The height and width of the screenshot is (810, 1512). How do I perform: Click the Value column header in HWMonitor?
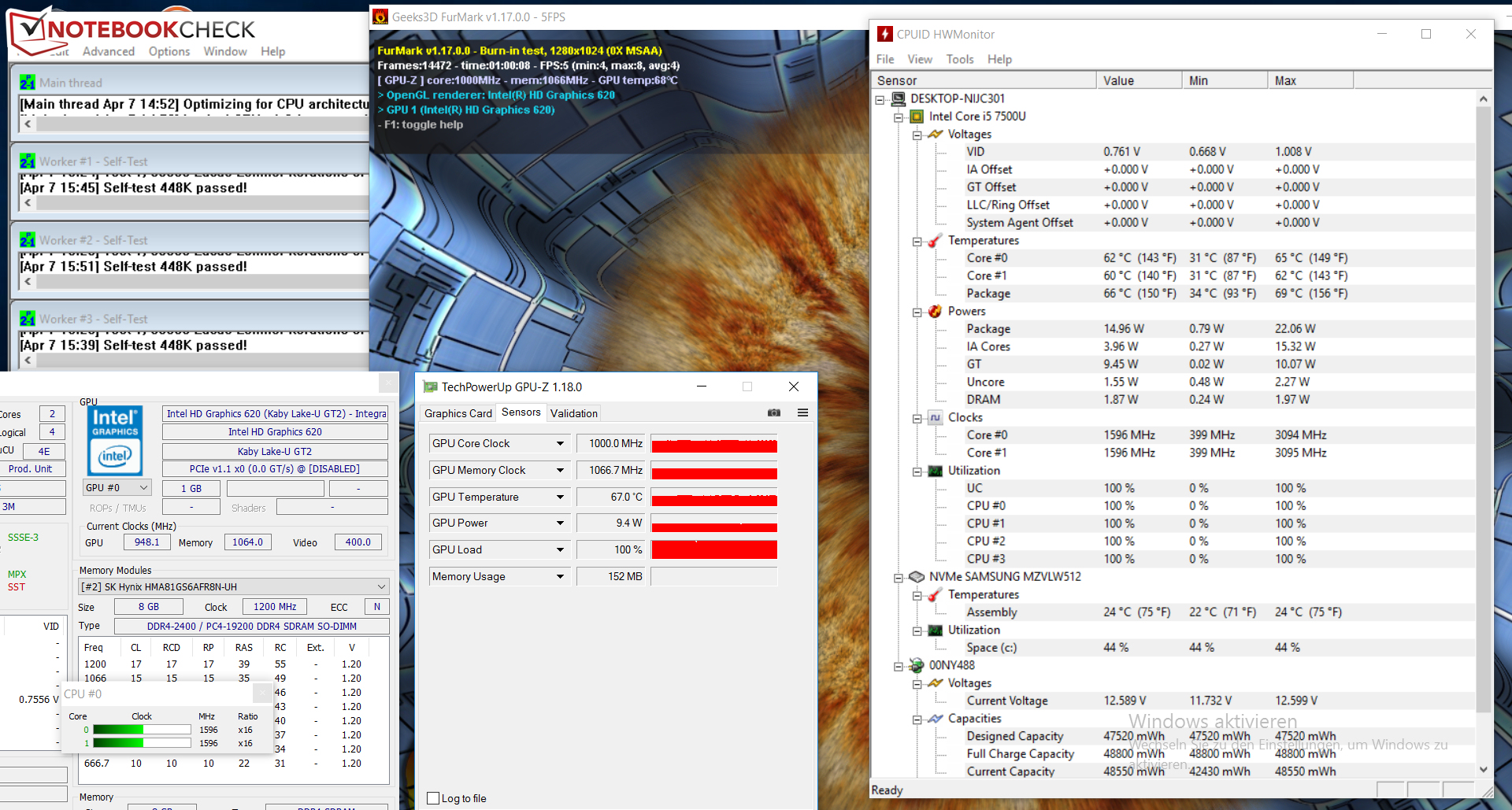1140,80
